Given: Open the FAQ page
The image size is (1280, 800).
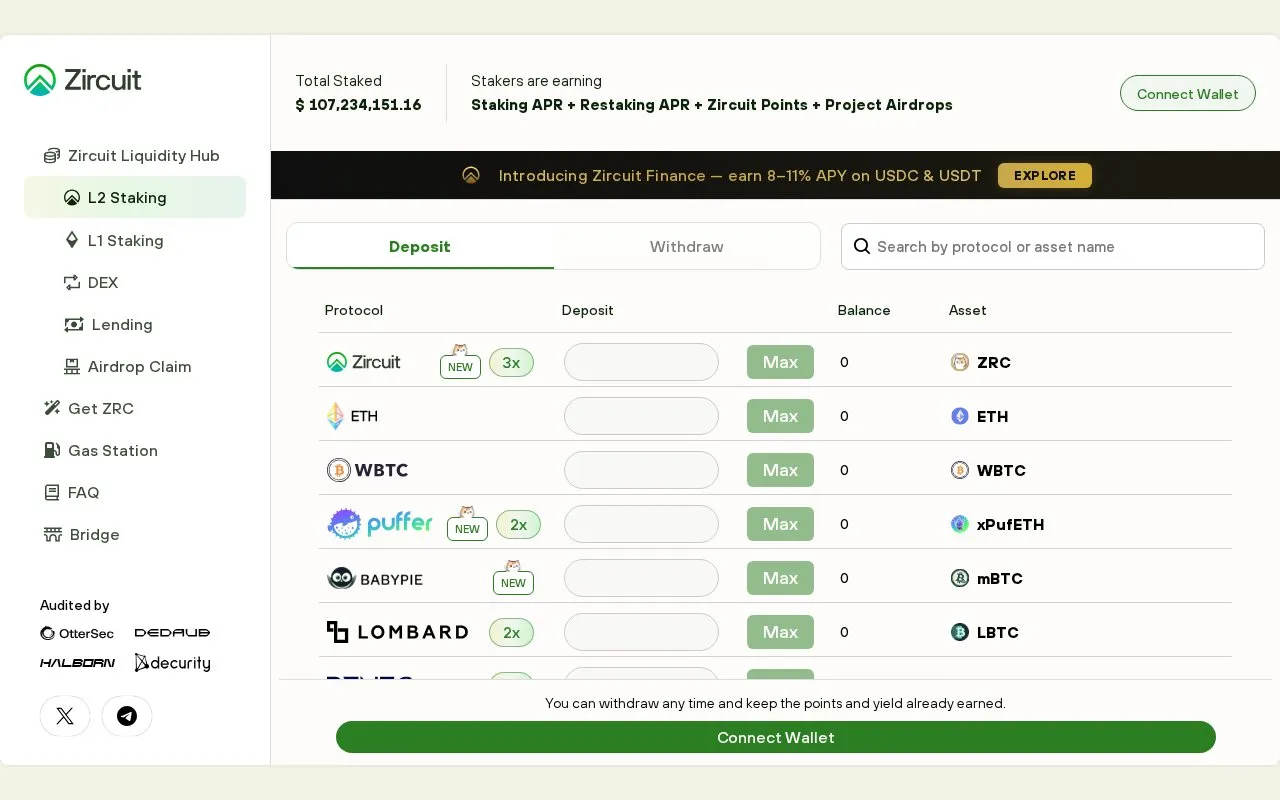Looking at the screenshot, I should pos(71,492).
